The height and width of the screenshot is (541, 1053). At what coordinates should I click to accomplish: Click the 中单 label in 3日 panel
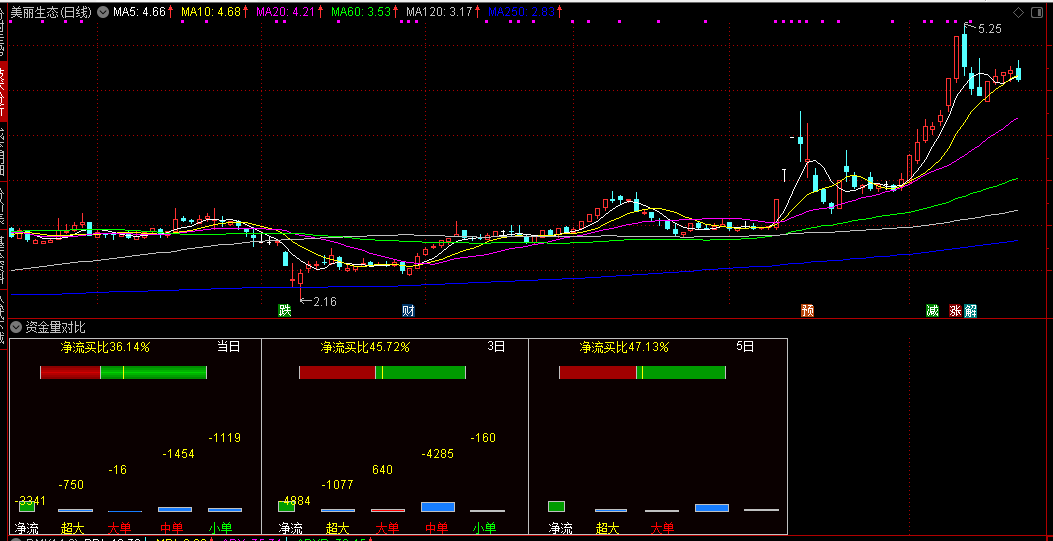point(437,529)
